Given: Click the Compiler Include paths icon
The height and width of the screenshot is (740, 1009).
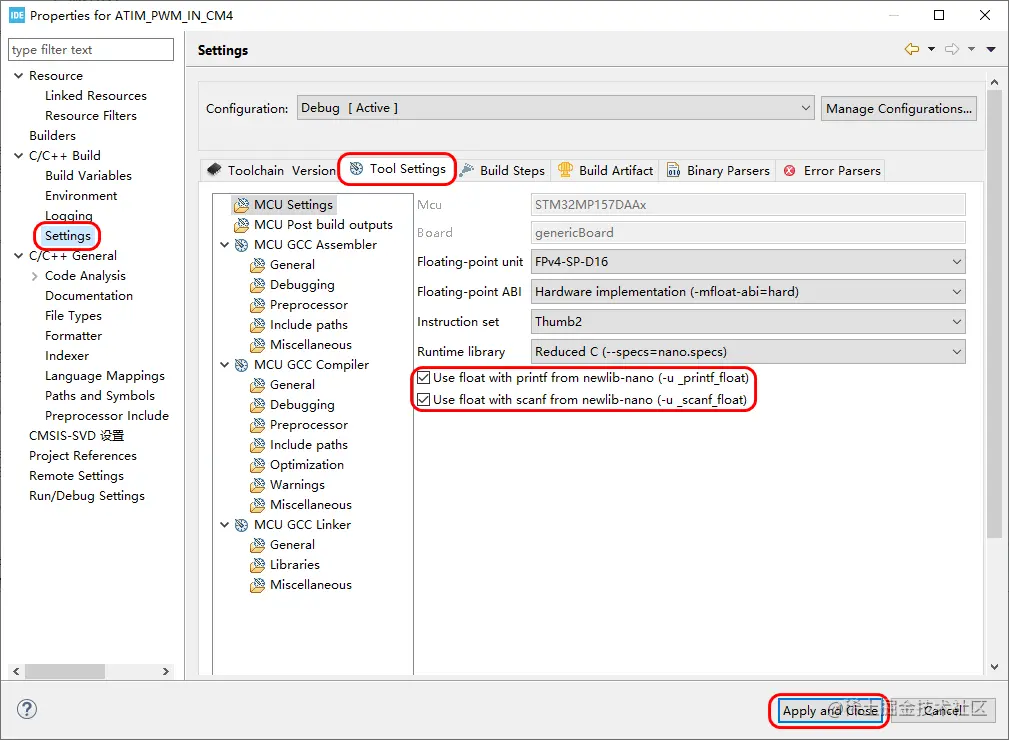Looking at the screenshot, I should click(x=257, y=445).
